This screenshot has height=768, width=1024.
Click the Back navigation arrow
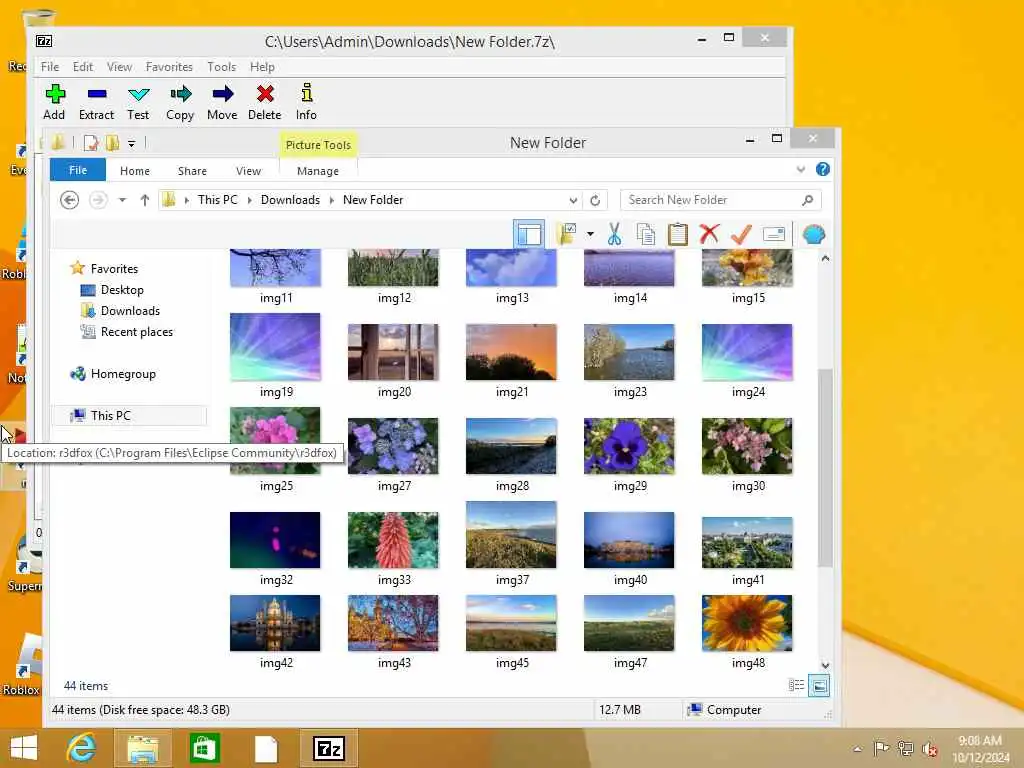(69, 200)
